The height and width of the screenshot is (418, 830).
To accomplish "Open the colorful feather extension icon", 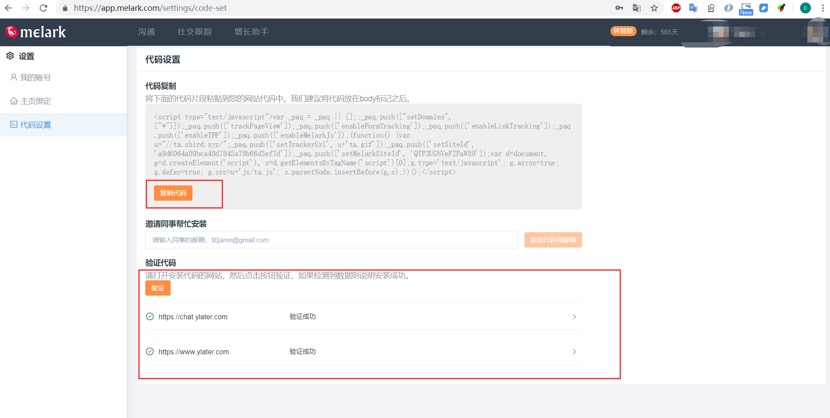I will coord(781,8).
